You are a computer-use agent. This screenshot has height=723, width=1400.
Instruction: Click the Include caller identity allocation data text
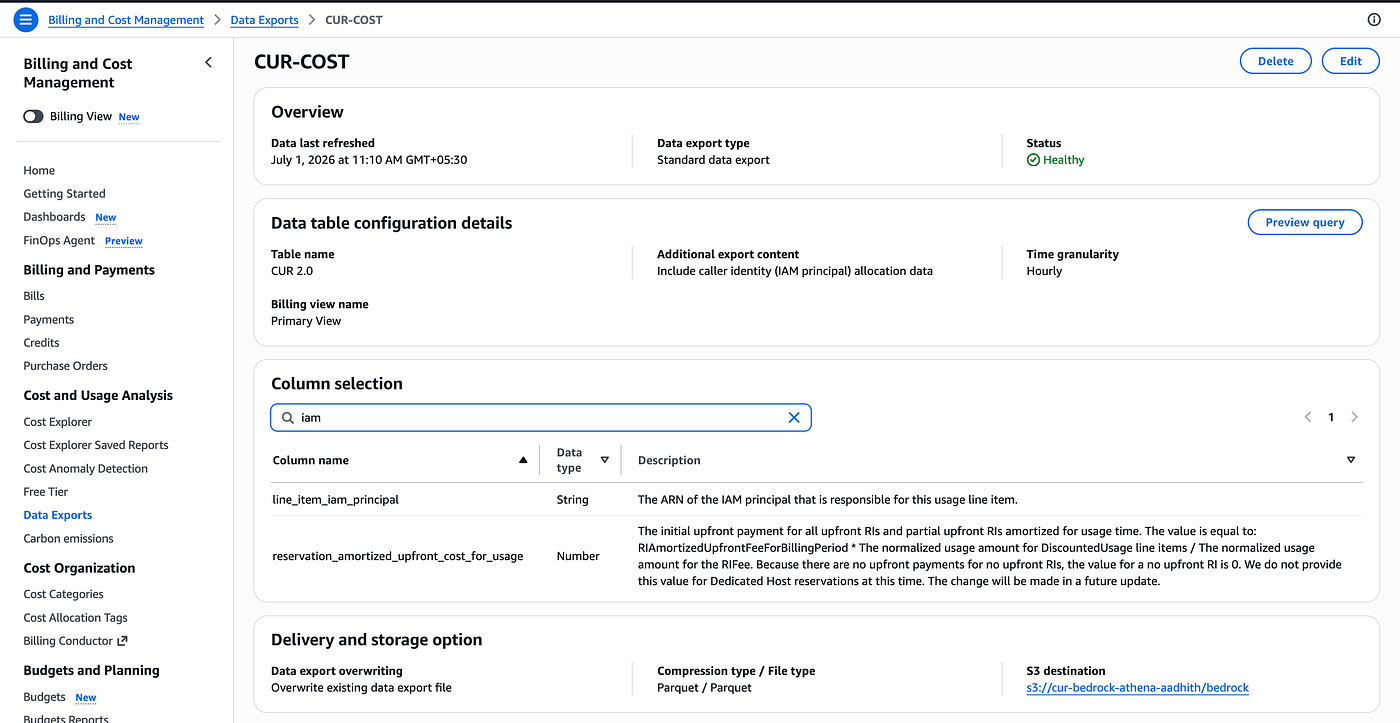pyautogui.click(x=795, y=271)
